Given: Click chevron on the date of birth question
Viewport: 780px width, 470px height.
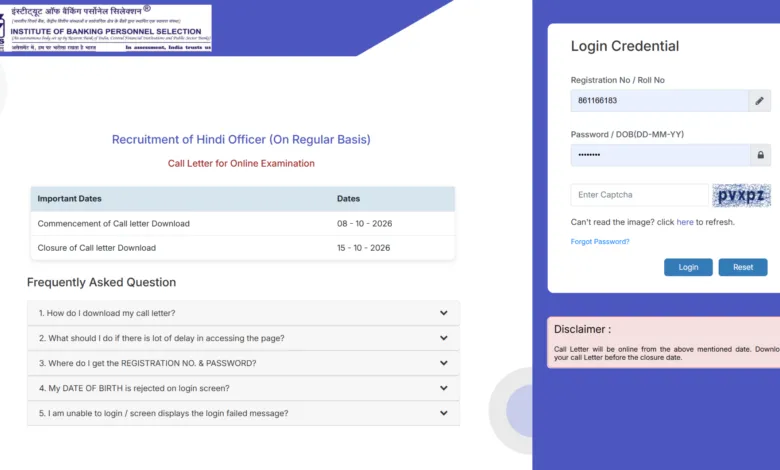Looking at the screenshot, I should pos(443,388).
